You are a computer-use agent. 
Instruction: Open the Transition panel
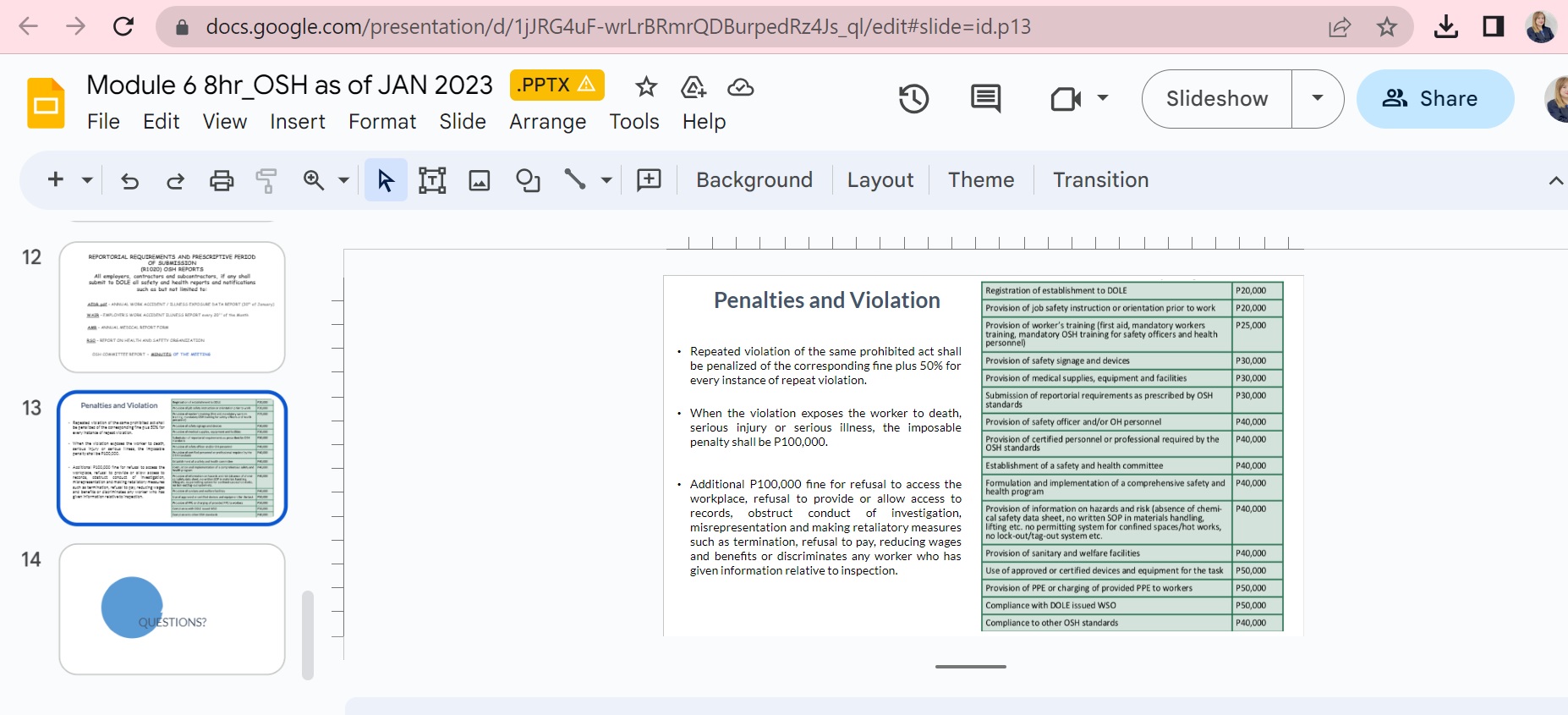(1101, 180)
